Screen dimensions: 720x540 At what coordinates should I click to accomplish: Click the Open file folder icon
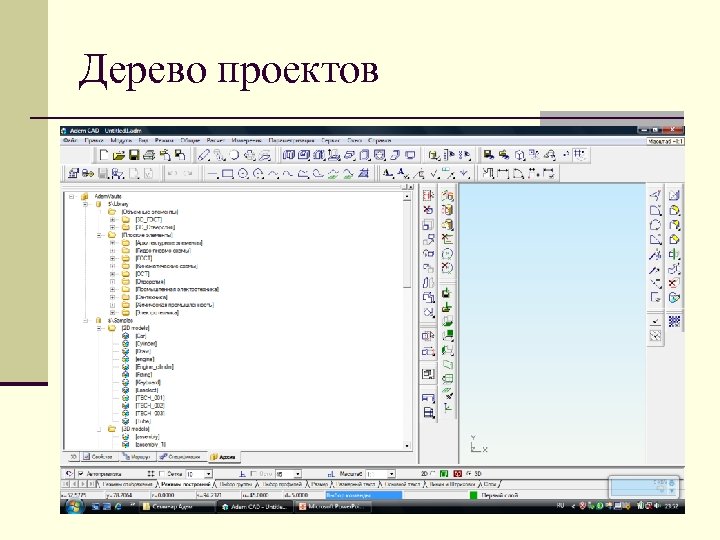(x=119, y=155)
